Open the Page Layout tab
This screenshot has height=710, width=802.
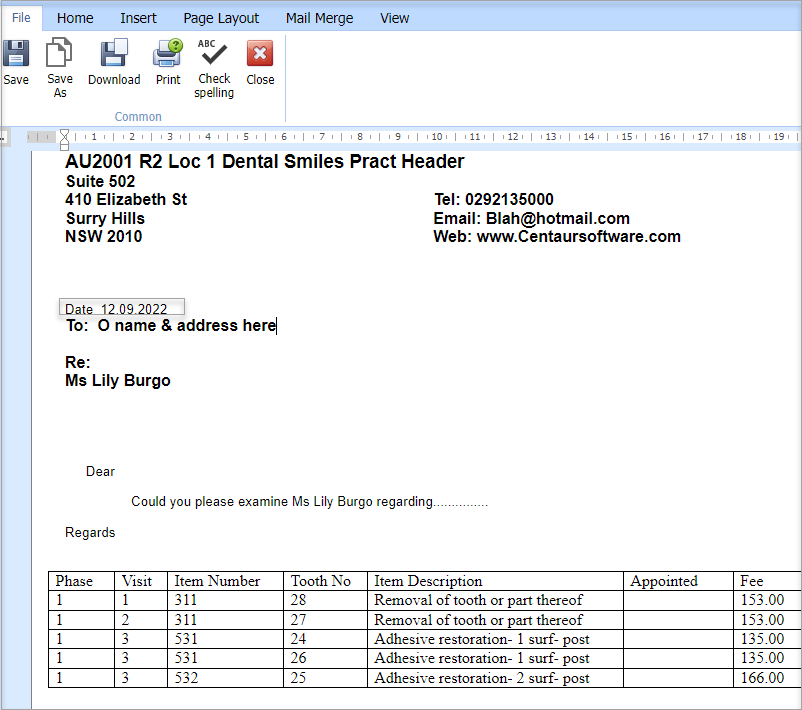point(221,18)
